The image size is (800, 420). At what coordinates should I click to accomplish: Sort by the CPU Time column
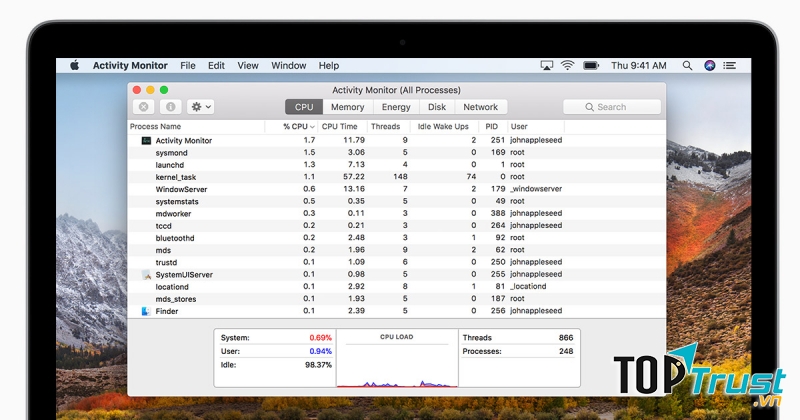pyautogui.click(x=340, y=127)
